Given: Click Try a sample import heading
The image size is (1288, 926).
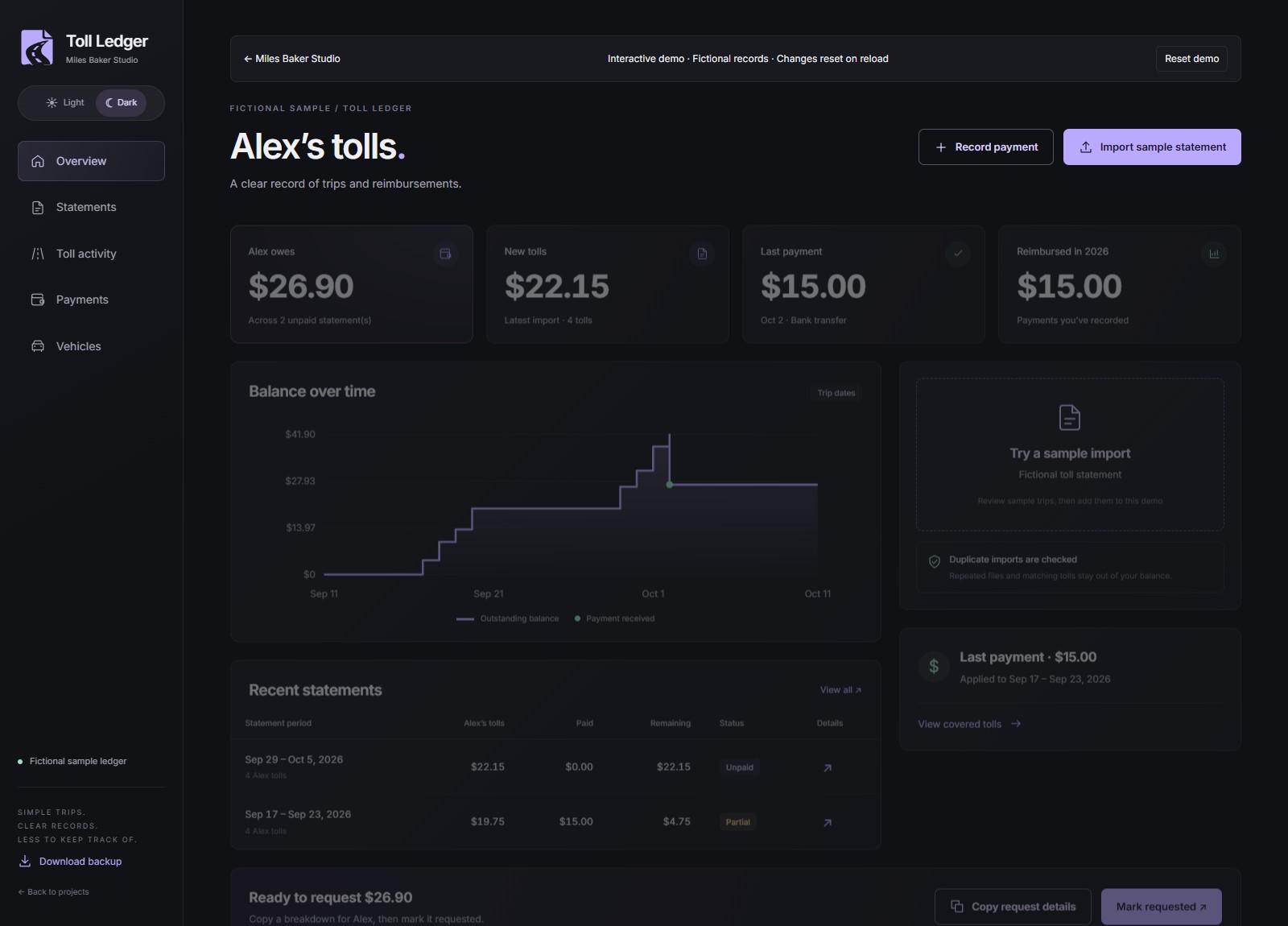Looking at the screenshot, I should point(1070,453).
